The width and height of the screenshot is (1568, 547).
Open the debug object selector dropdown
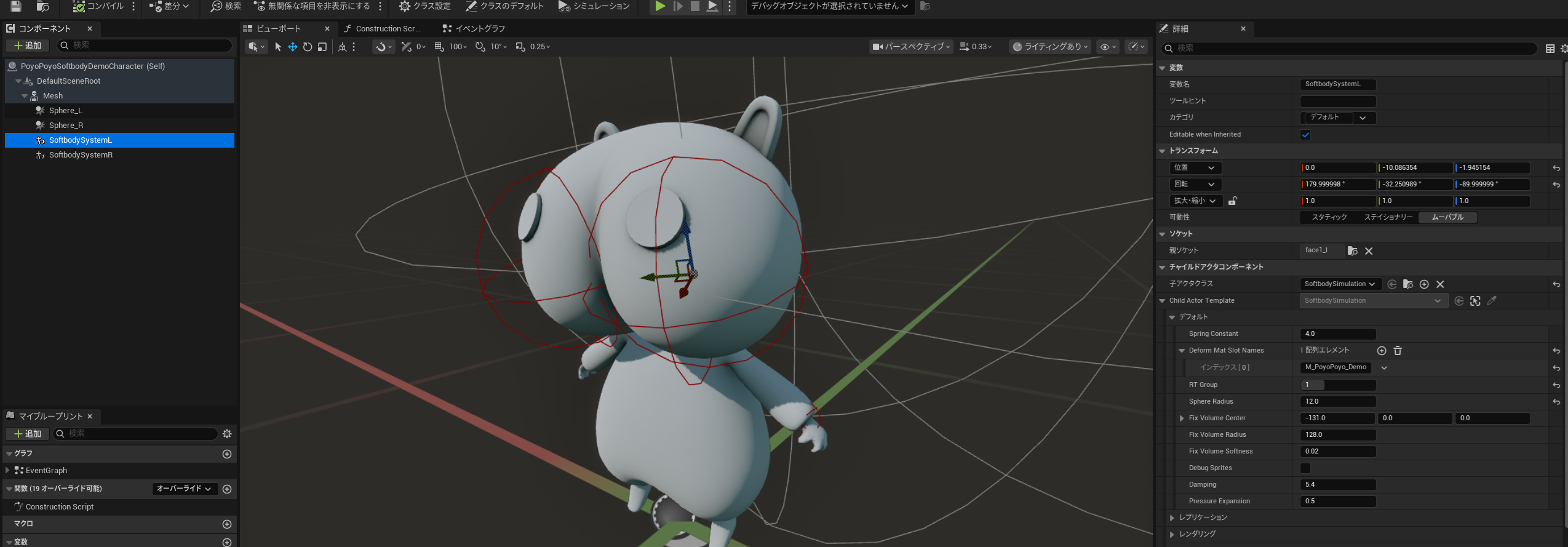pos(830,6)
